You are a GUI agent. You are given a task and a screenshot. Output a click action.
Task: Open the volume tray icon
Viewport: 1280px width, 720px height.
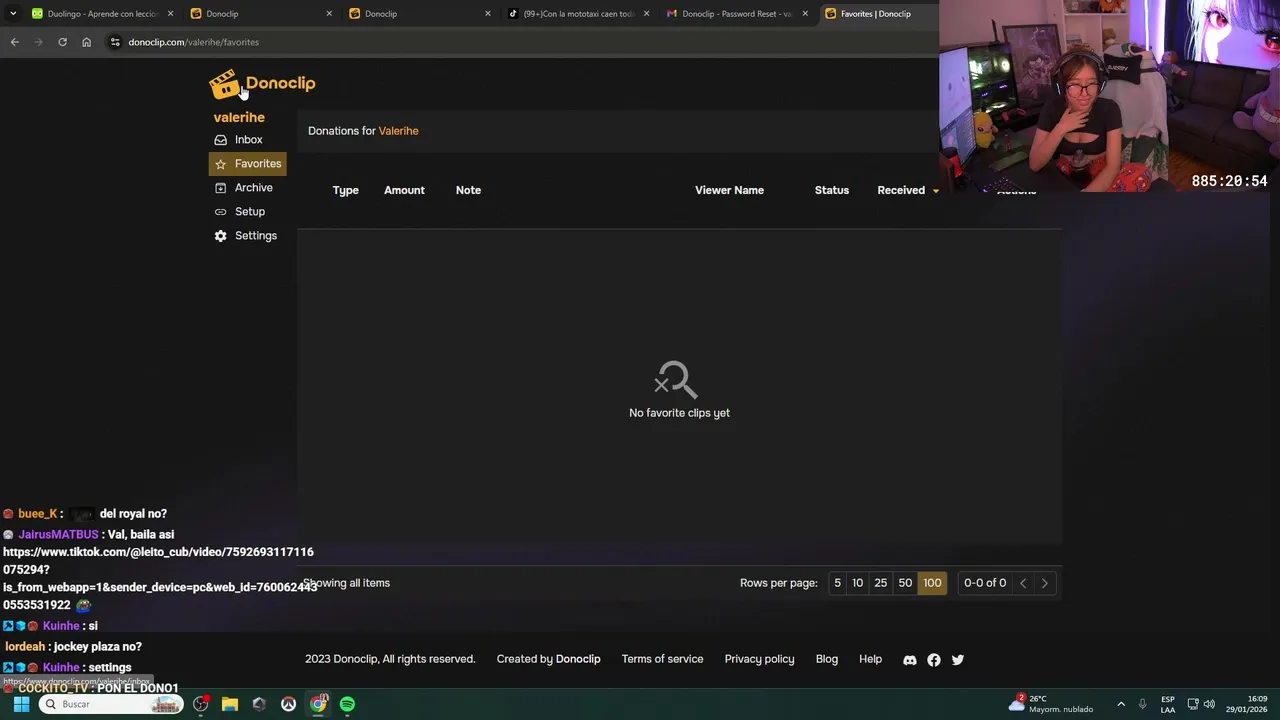click(x=1209, y=704)
